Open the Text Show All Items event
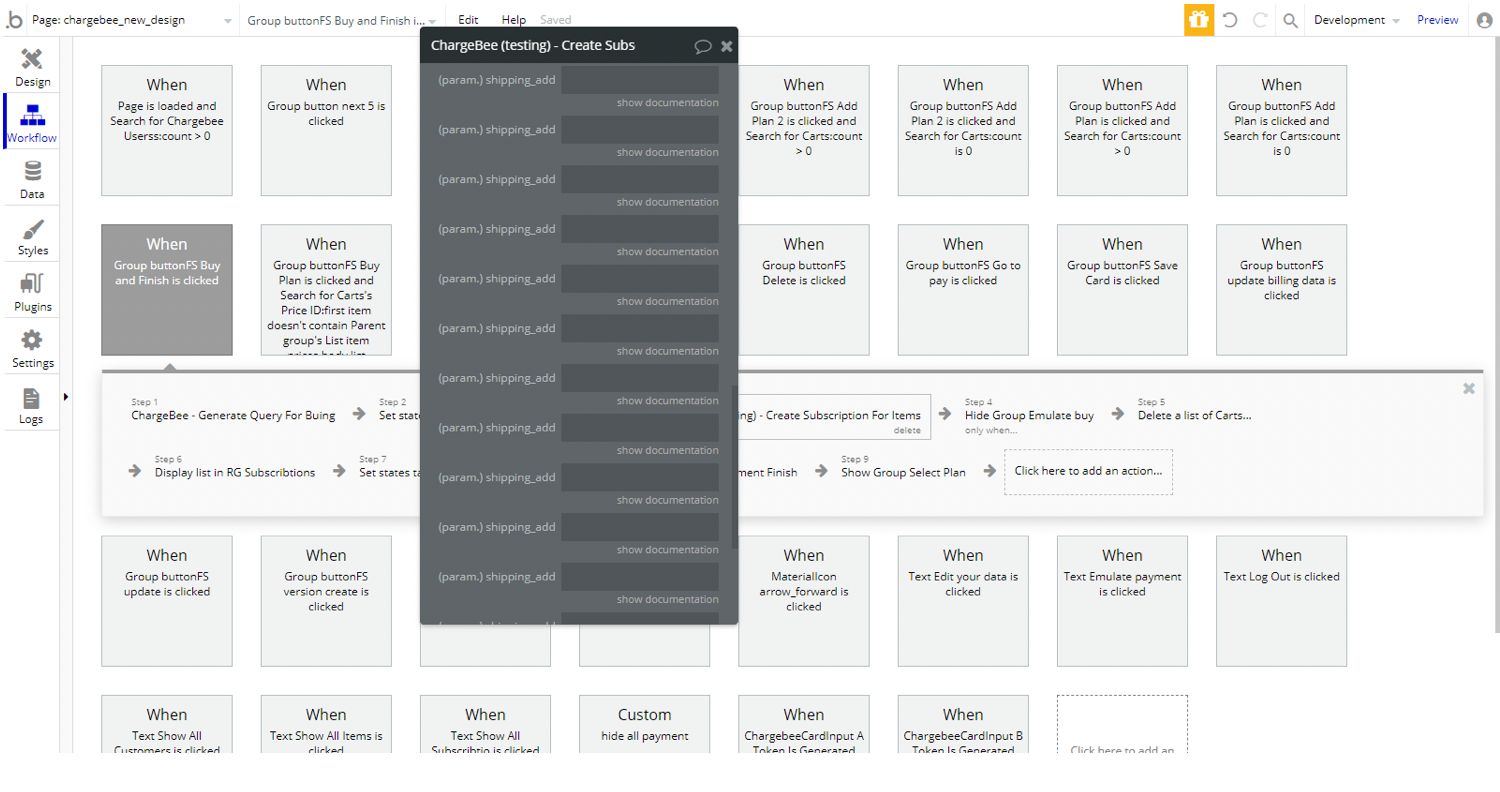 (326, 724)
